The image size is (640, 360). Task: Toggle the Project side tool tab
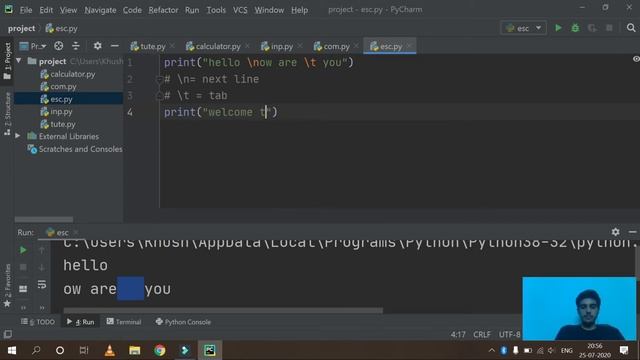coord(7,61)
